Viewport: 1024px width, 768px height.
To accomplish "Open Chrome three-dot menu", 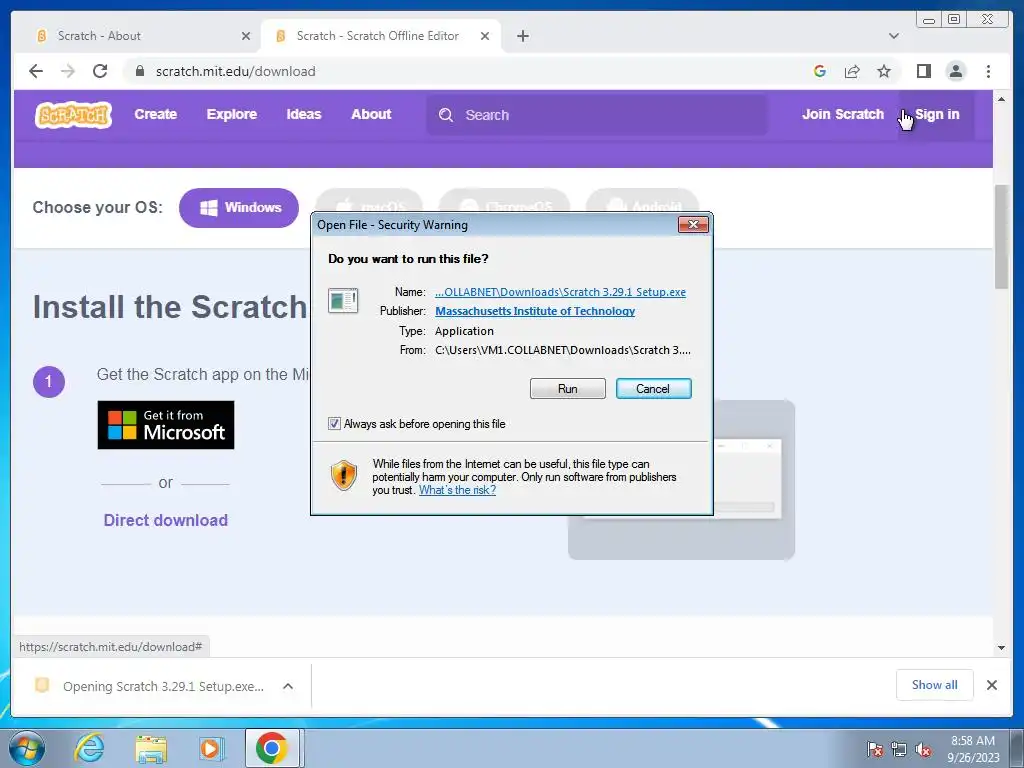I will point(988,71).
